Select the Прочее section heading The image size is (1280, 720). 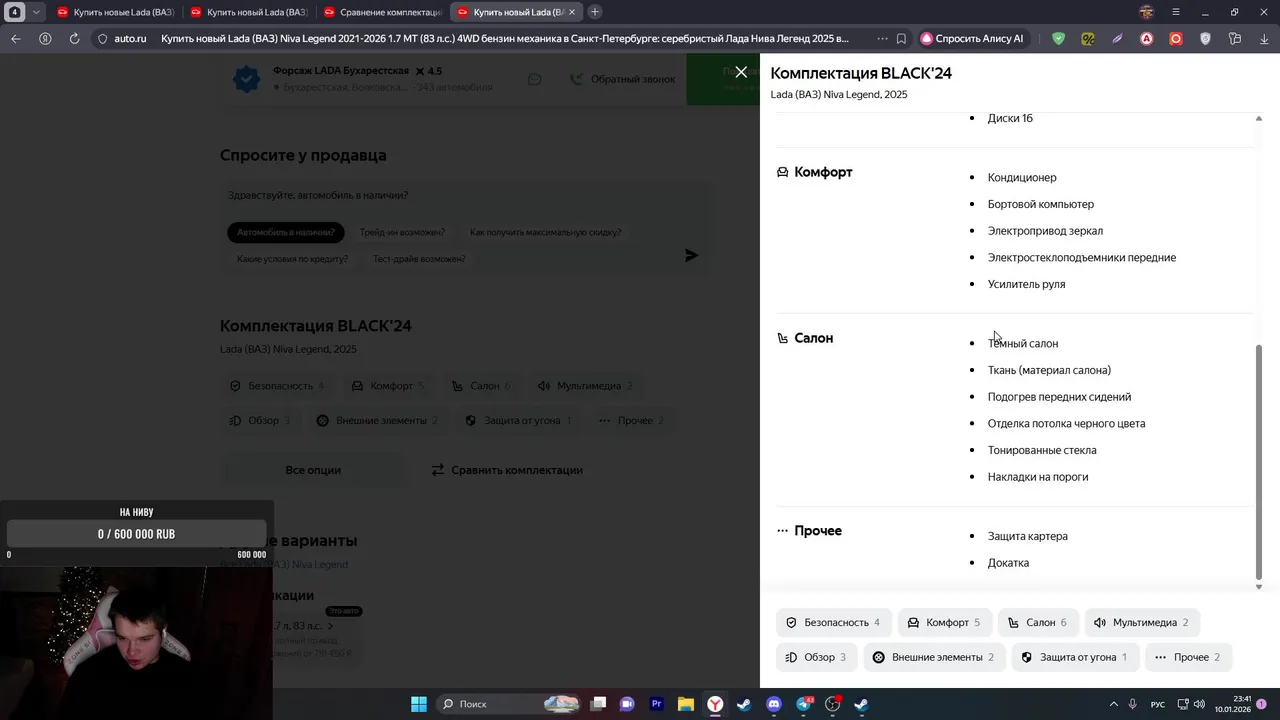coord(818,531)
